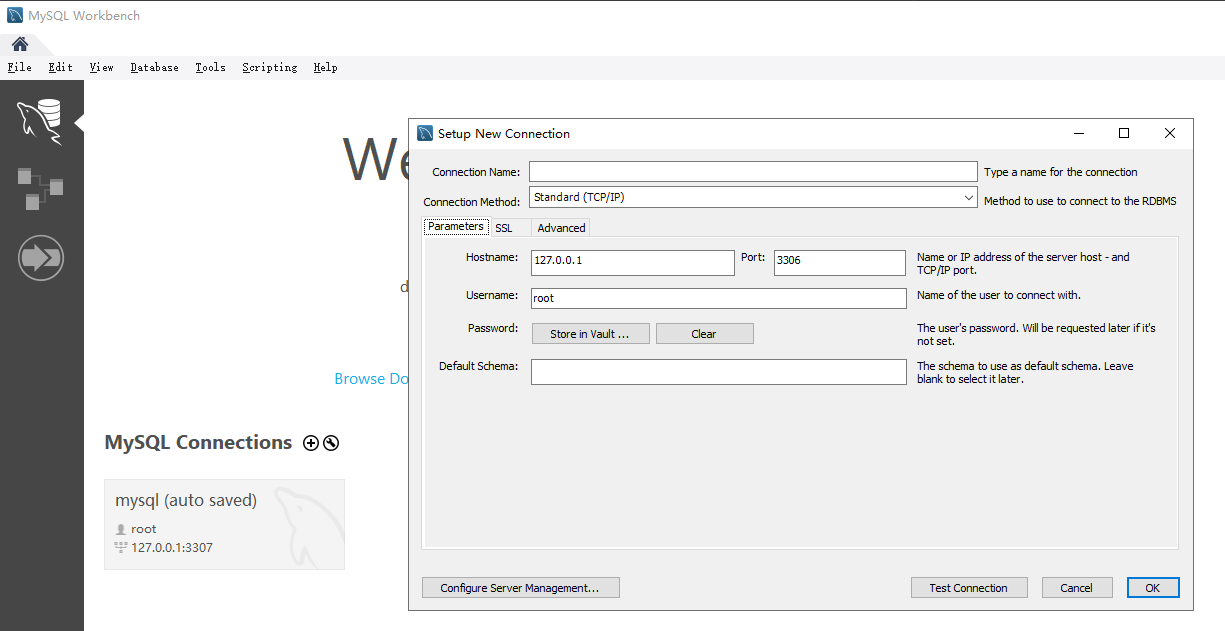Open the Database menu
This screenshot has height=631, width=1225.
tap(154, 67)
